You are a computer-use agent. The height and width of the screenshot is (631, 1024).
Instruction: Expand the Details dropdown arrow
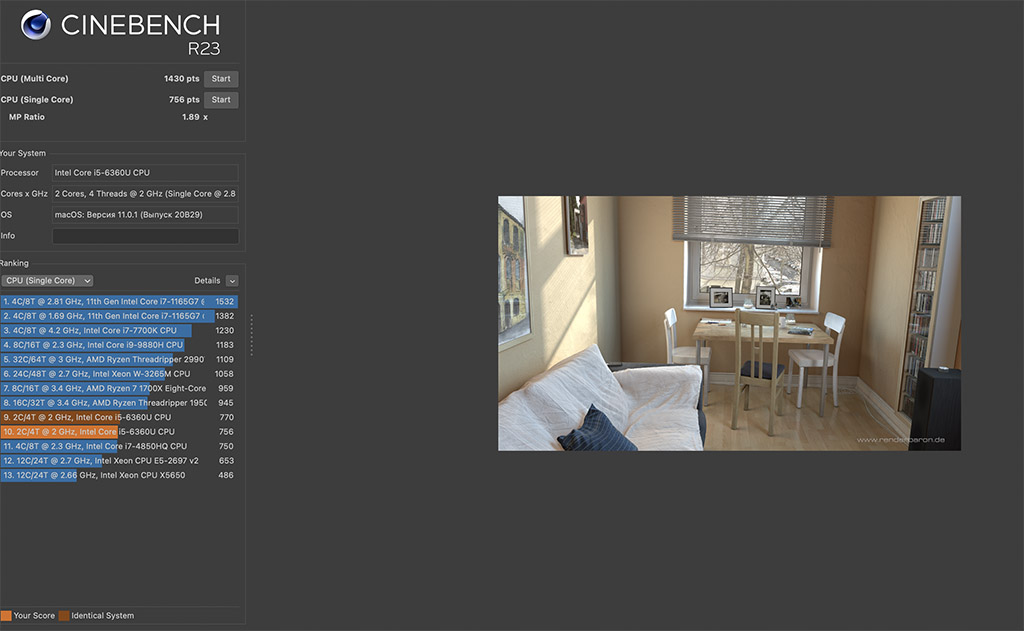(x=232, y=281)
